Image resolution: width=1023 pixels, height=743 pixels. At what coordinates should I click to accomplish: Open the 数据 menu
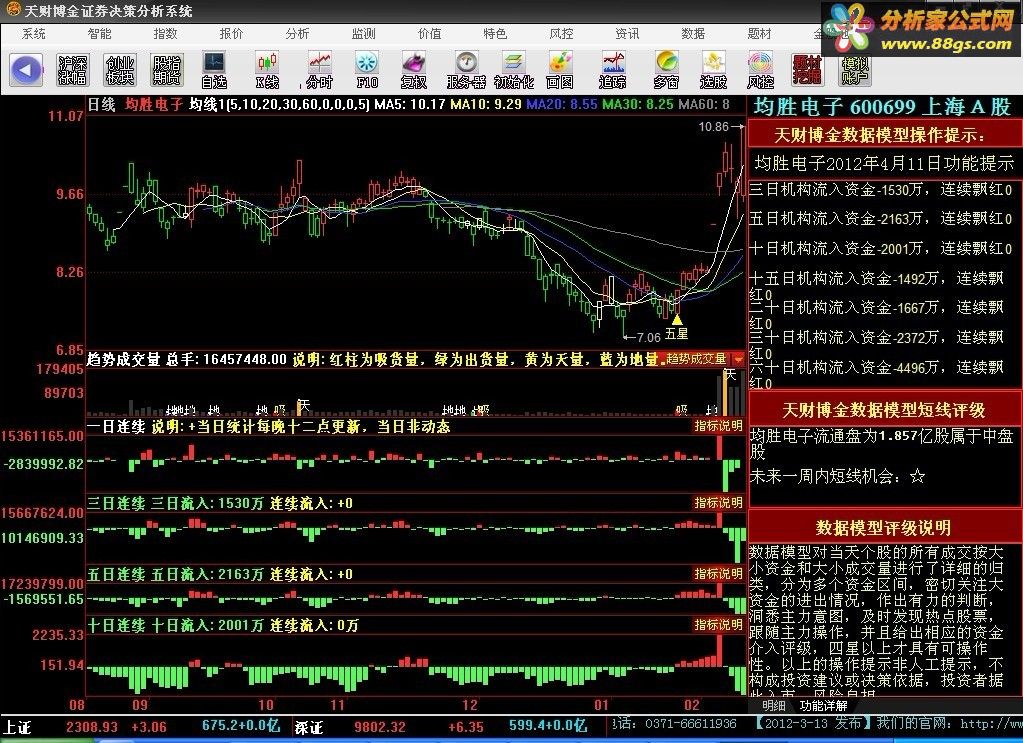pyautogui.click(x=693, y=33)
